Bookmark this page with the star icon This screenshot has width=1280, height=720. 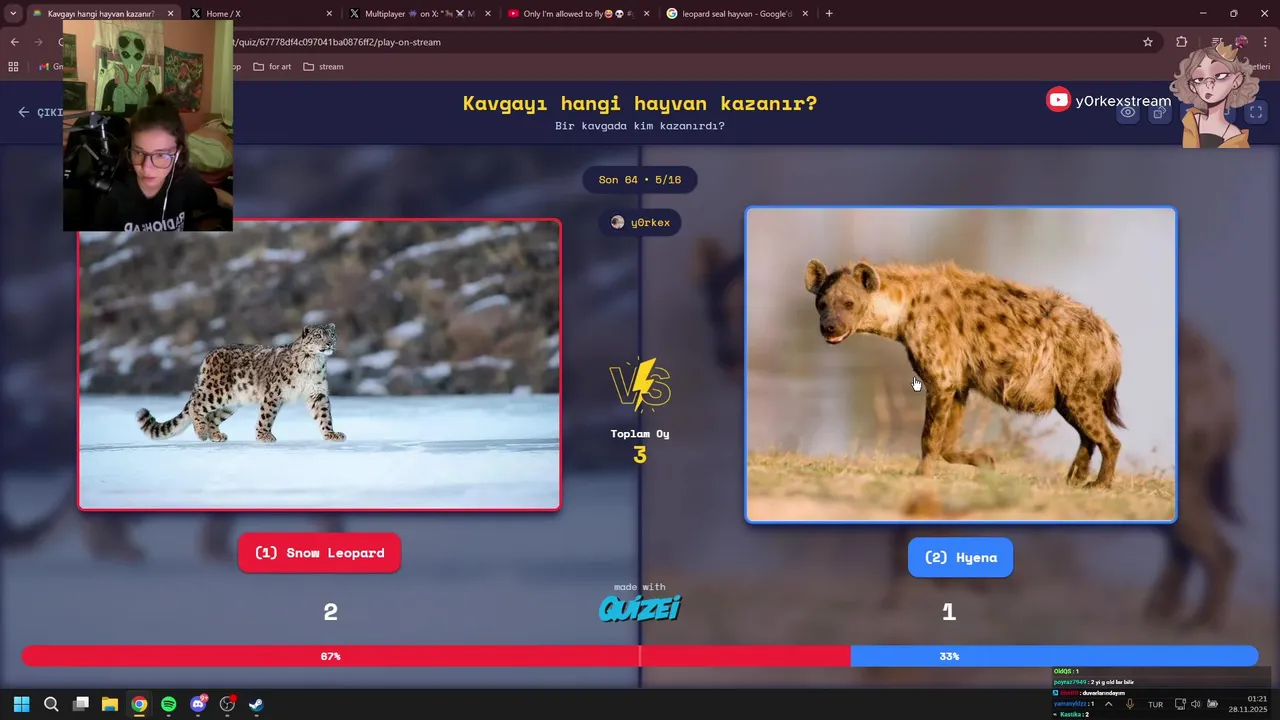[x=1148, y=42]
